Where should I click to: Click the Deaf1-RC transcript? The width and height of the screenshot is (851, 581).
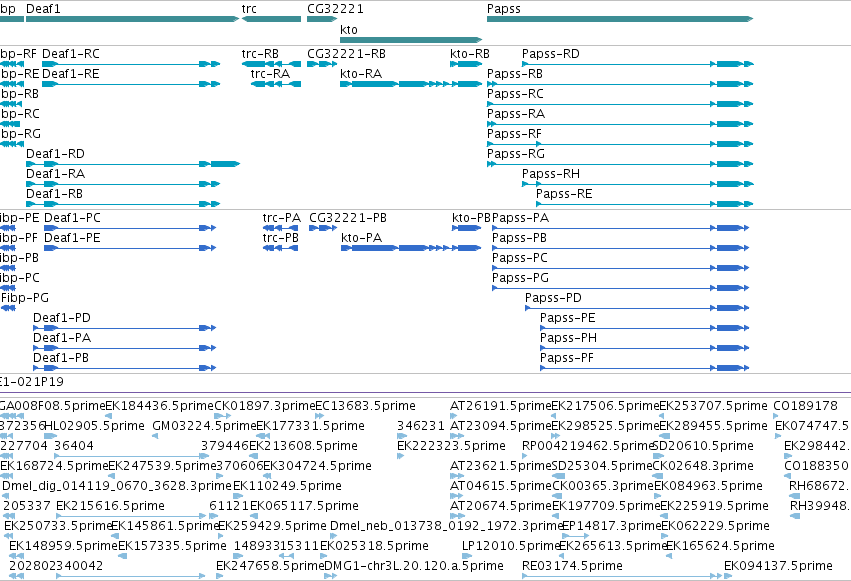(131, 64)
